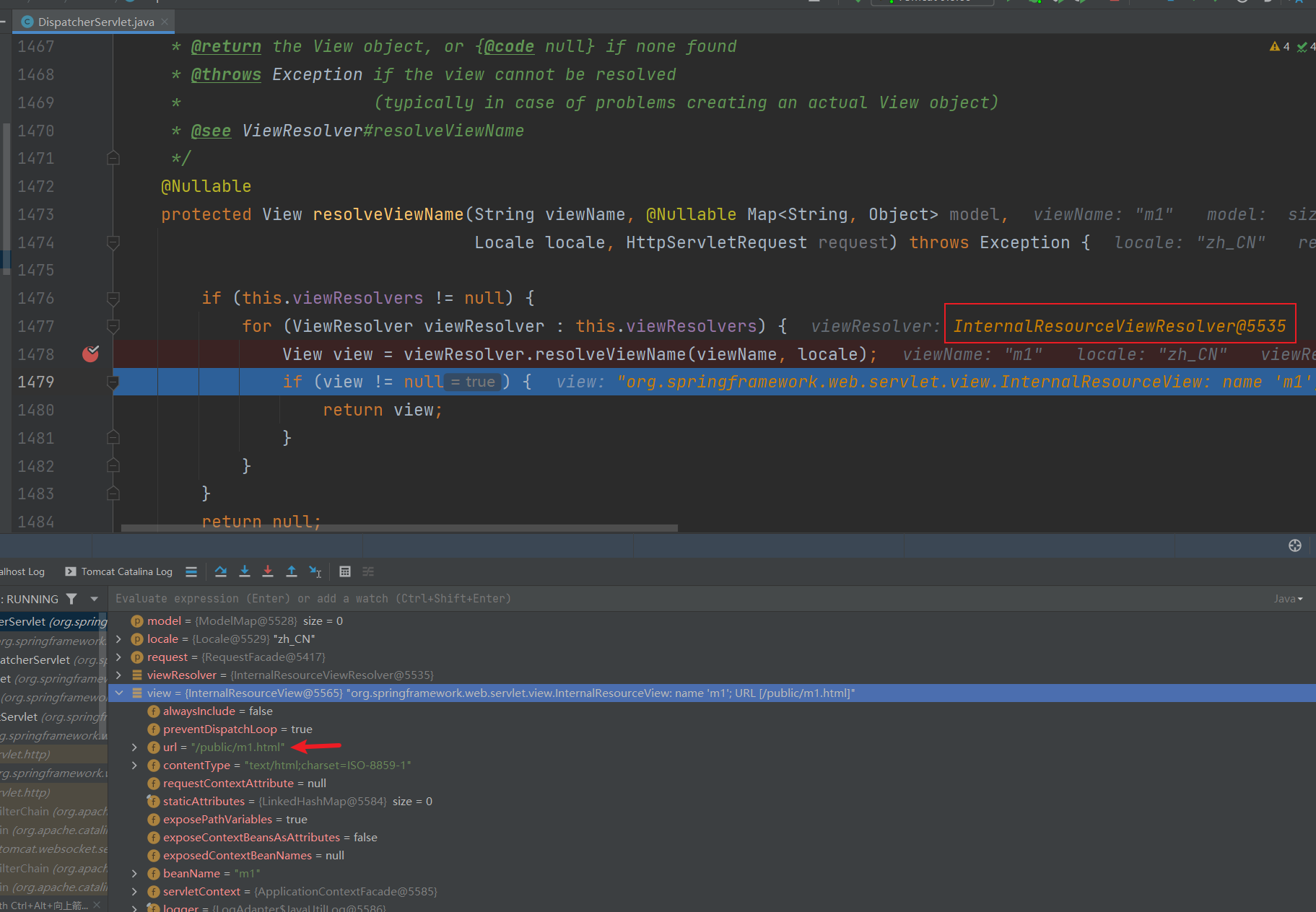Click the warnings count indicator in editor
This screenshot has width=1316, height=912.
[x=1279, y=47]
